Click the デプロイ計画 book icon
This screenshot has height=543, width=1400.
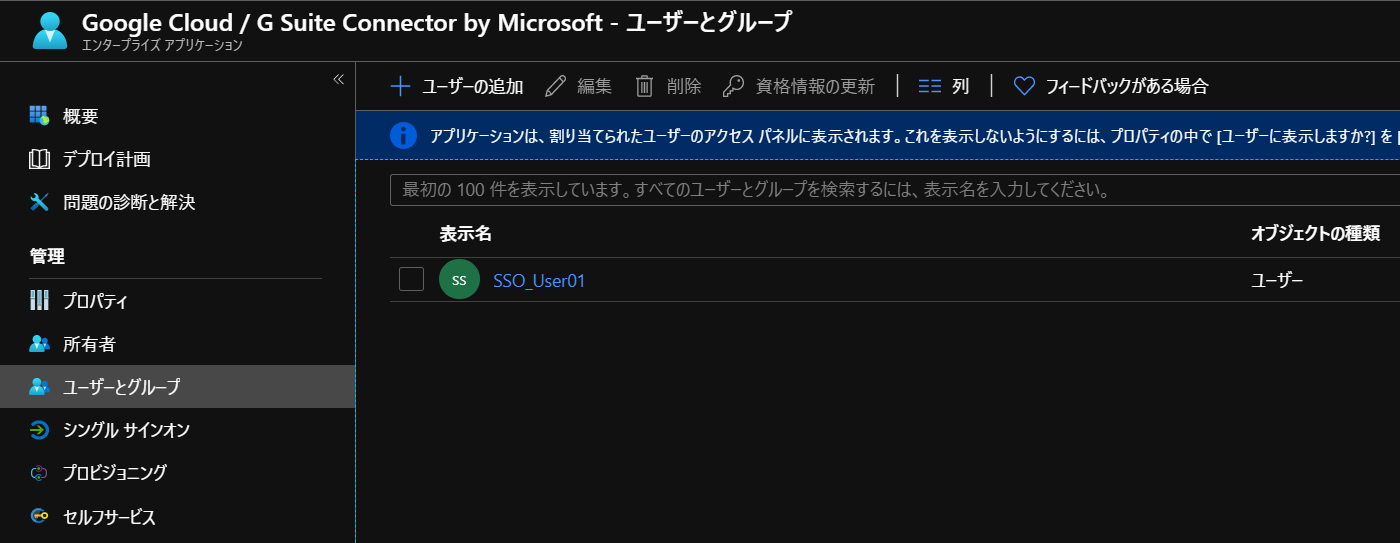40,159
